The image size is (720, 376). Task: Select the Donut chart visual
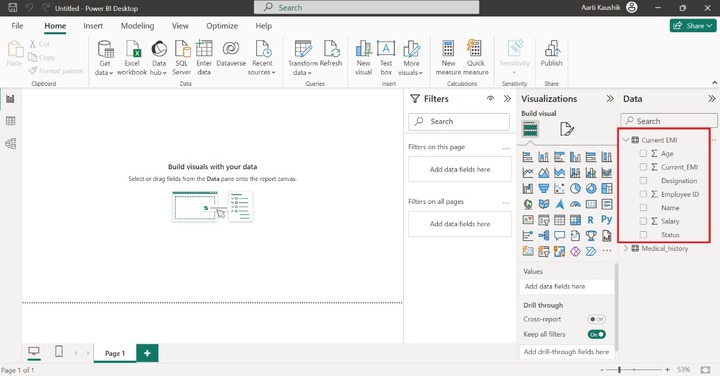pyautogui.click(x=591, y=189)
